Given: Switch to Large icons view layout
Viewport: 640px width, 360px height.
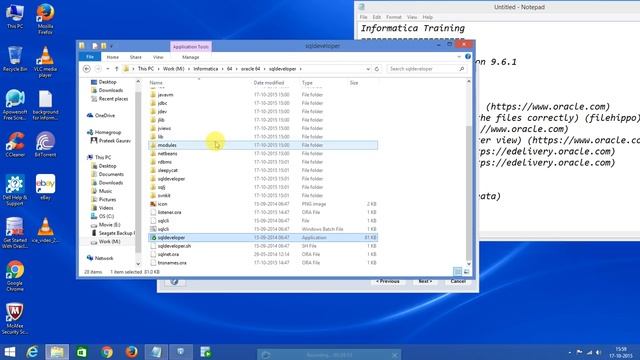Looking at the screenshot, I should 467,272.
